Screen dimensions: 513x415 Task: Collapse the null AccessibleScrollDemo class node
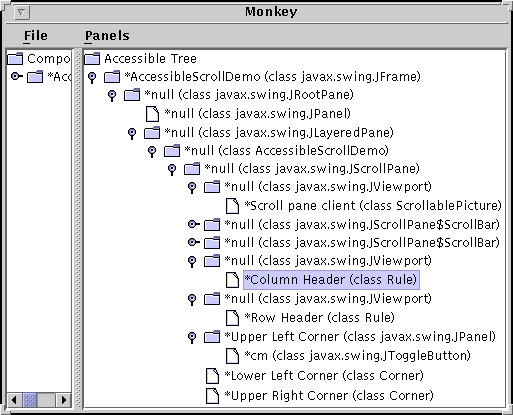[152, 151]
